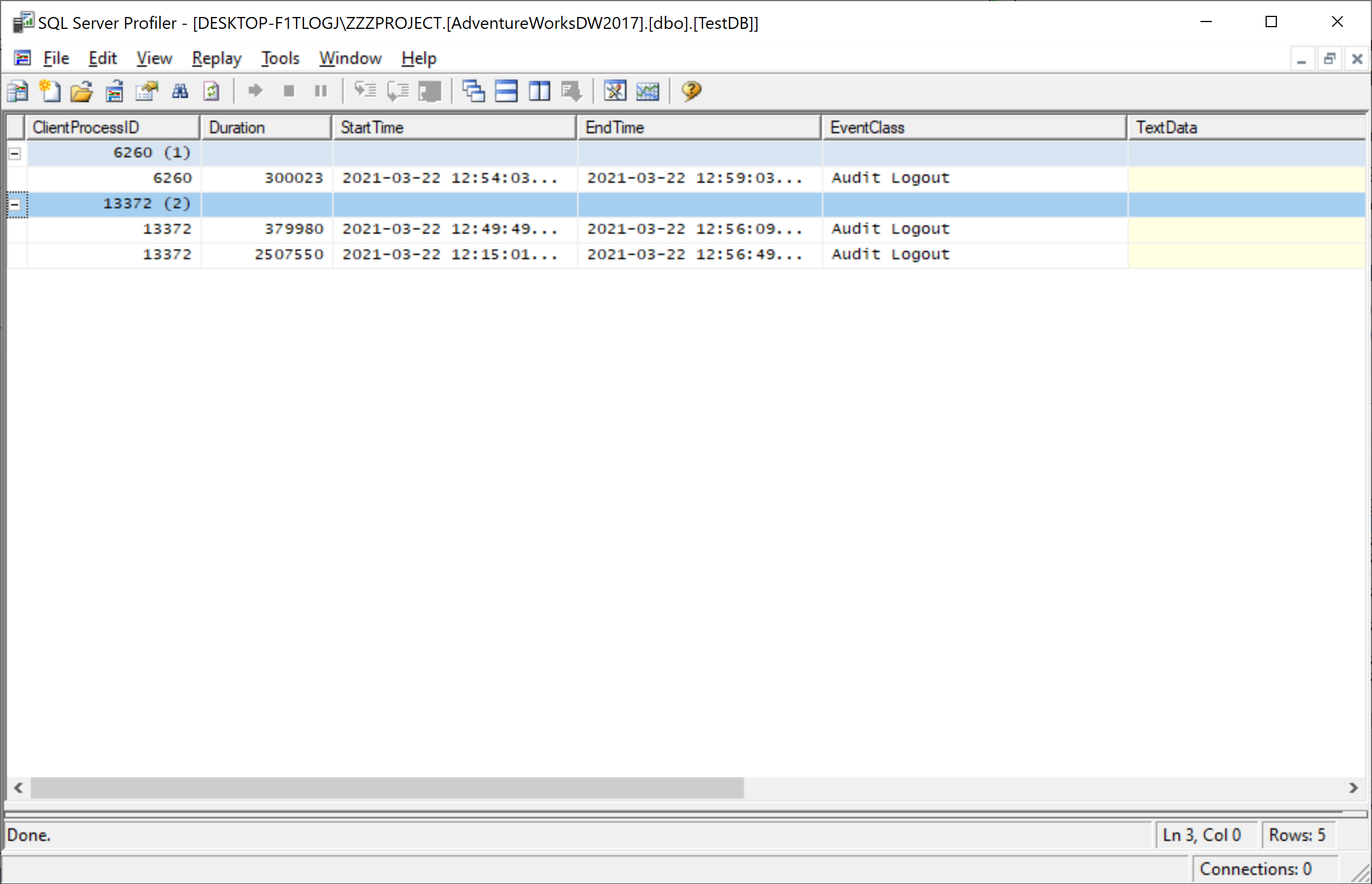Select the row with duration 2507550
Viewport: 1372px width, 884px height.
(289, 254)
